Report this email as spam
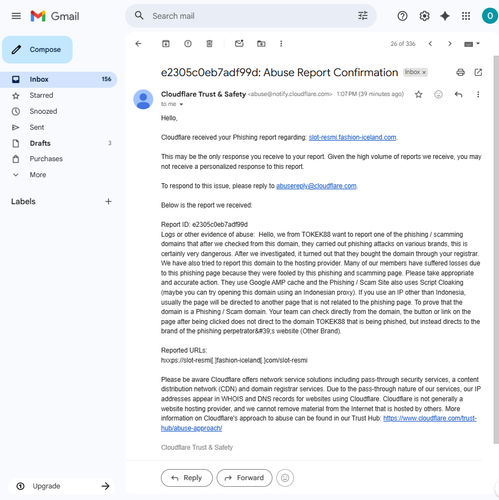Image resolution: width=499 pixels, height=500 pixels. [188, 44]
